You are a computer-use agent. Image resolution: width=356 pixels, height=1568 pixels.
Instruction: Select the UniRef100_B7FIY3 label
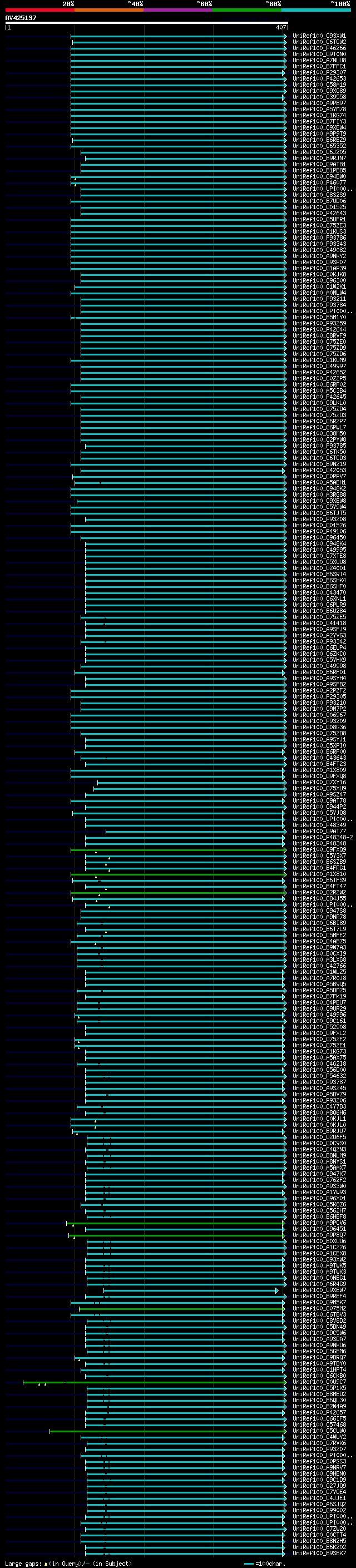point(319,122)
